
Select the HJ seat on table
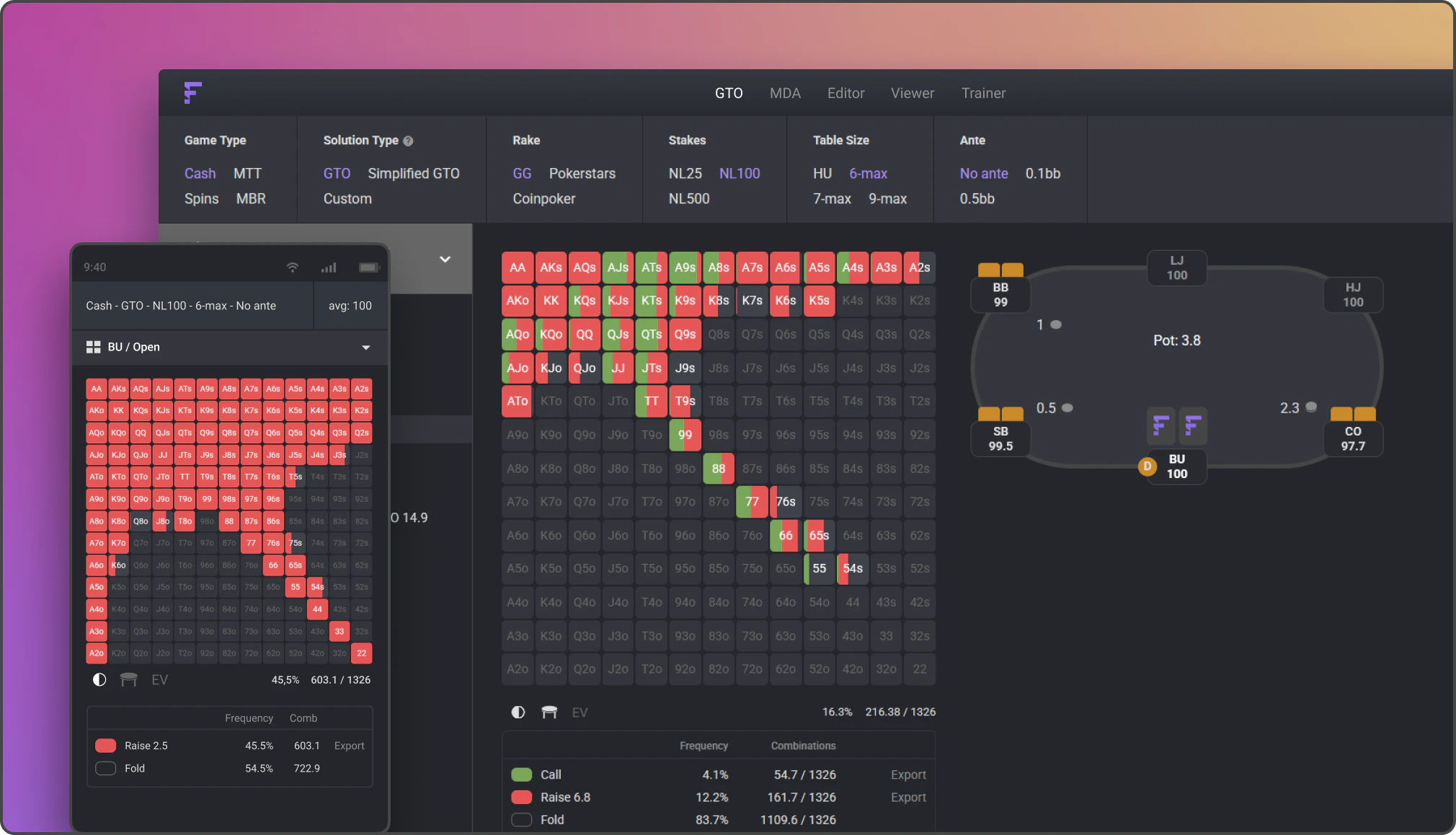click(1353, 295)
